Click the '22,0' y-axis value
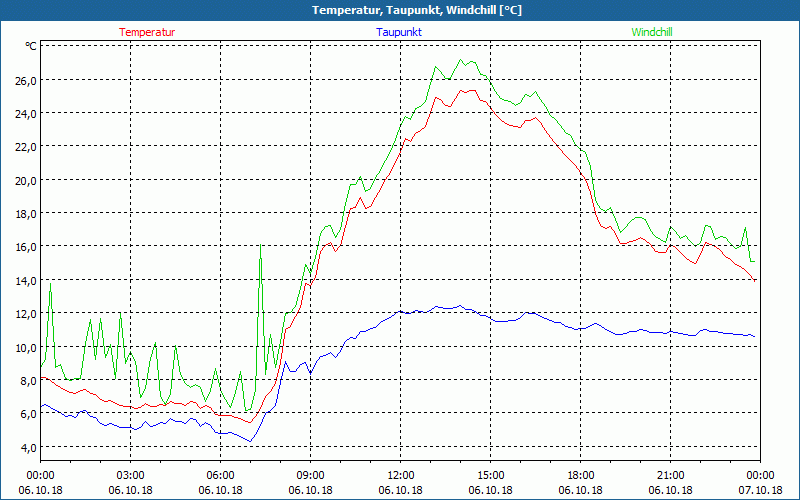The height and width of the screenshot is (500, 800). (x=26, y=147)
